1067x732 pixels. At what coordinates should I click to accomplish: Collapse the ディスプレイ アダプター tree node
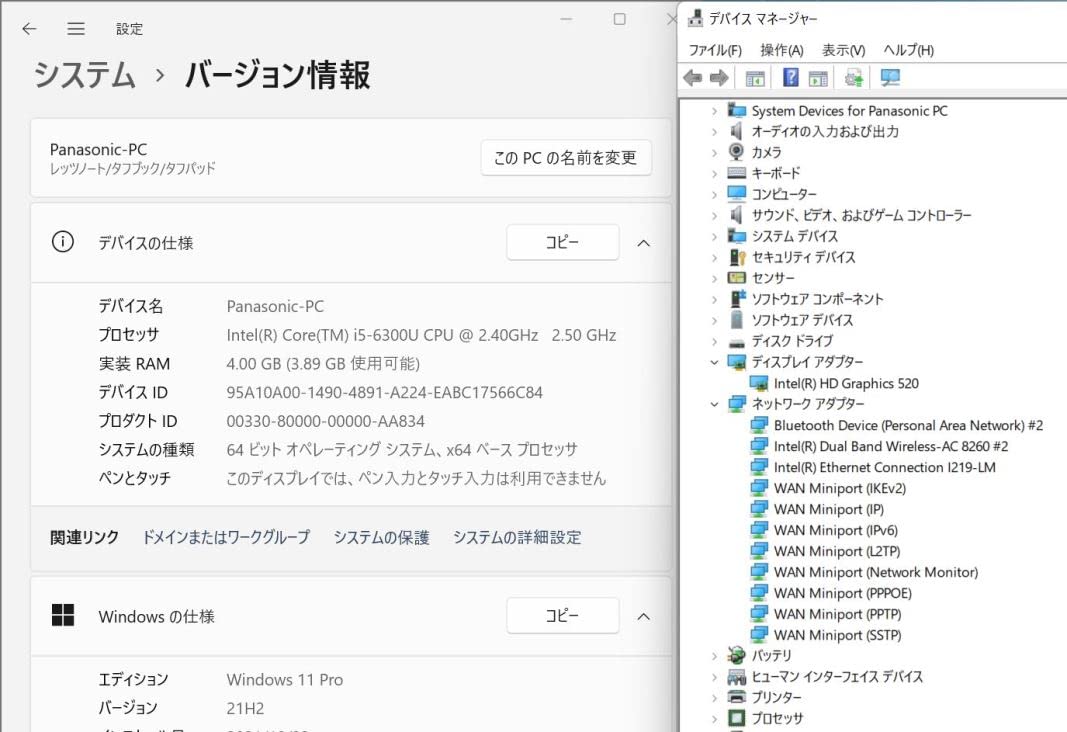[x=714, y=362]
